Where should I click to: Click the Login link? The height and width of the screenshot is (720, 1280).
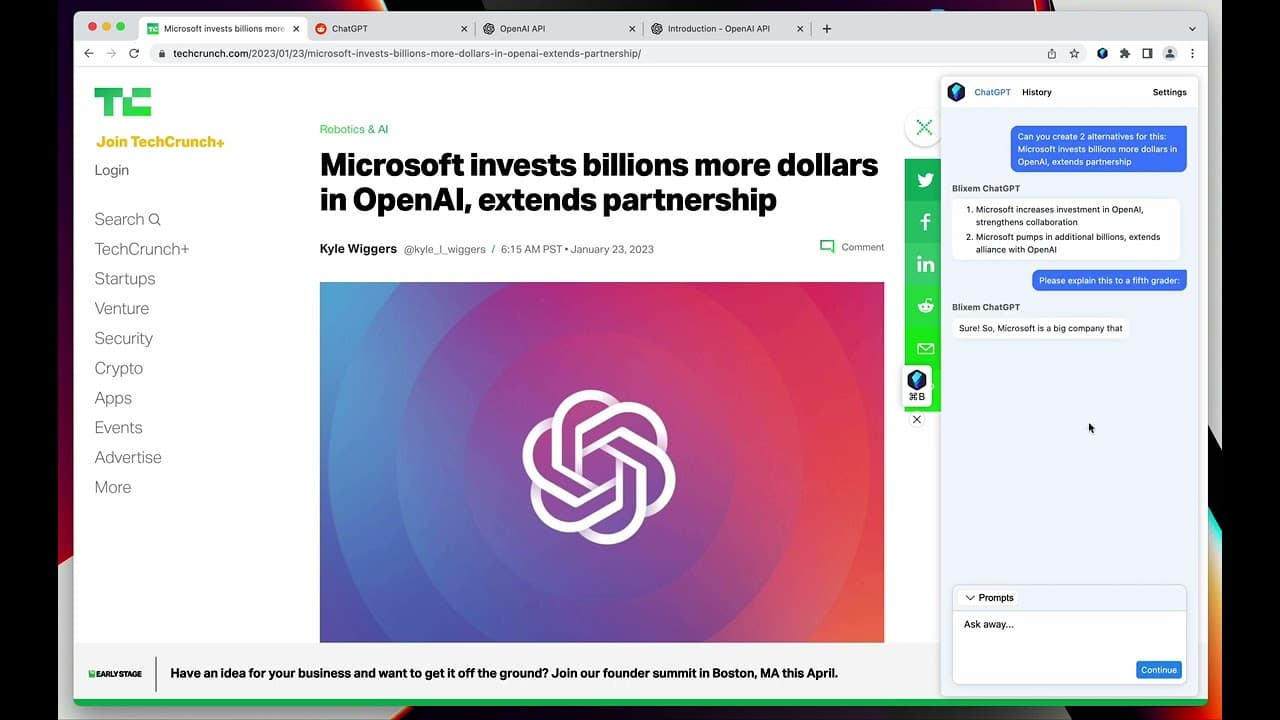coord(112,170)
